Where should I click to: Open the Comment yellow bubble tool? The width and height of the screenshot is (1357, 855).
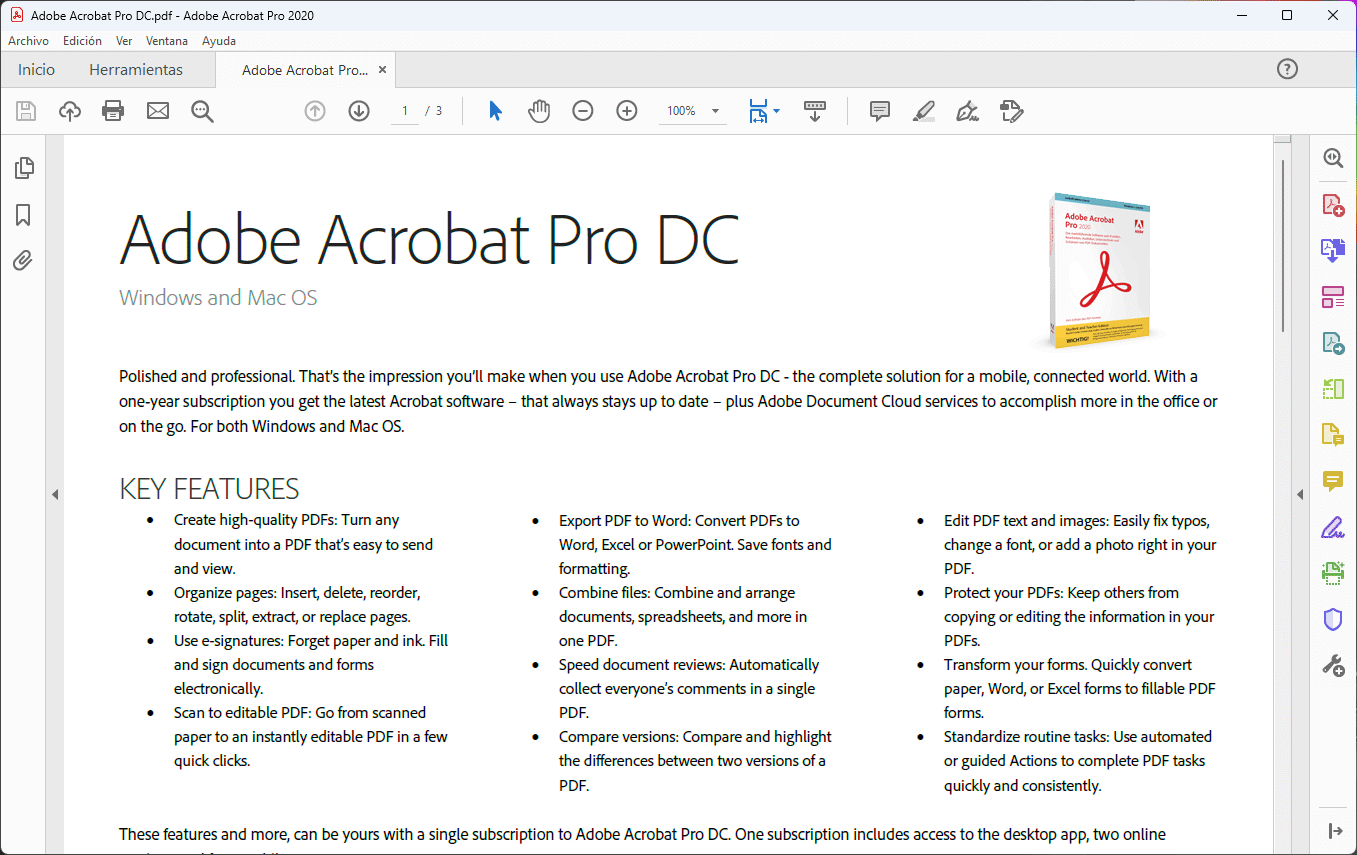pos(1333,481)
